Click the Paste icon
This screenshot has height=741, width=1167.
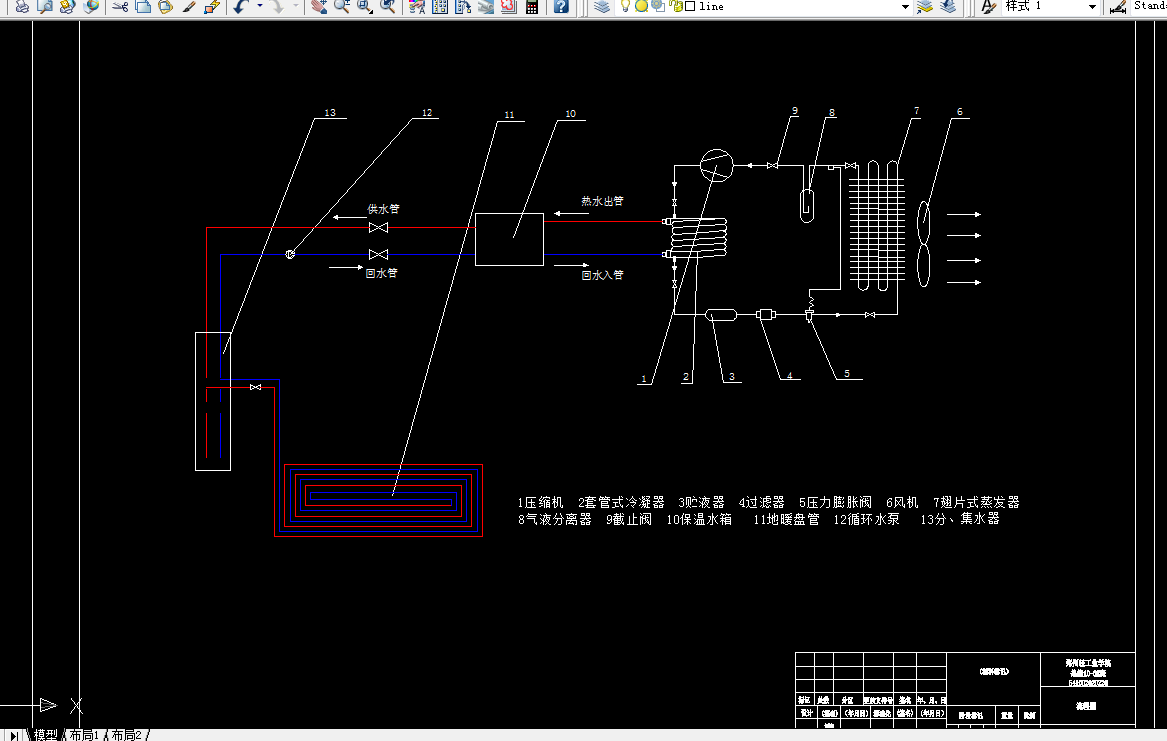166,7
